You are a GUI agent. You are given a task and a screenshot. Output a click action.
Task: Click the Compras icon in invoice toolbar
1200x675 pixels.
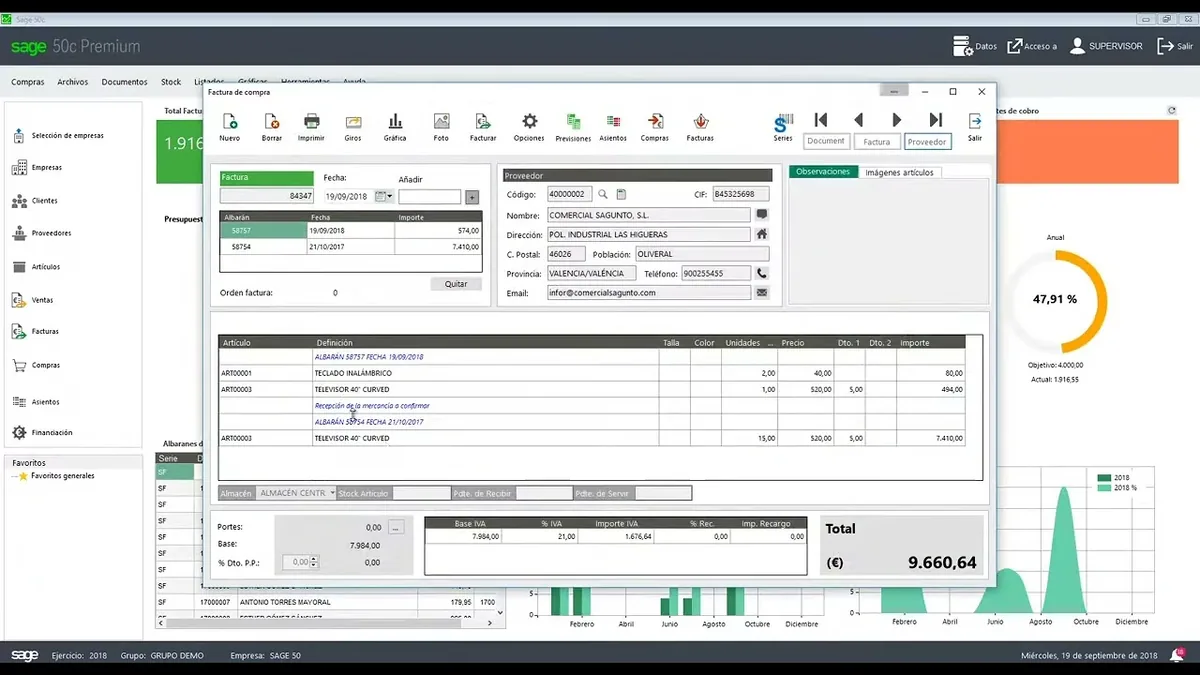coord(655,121)
